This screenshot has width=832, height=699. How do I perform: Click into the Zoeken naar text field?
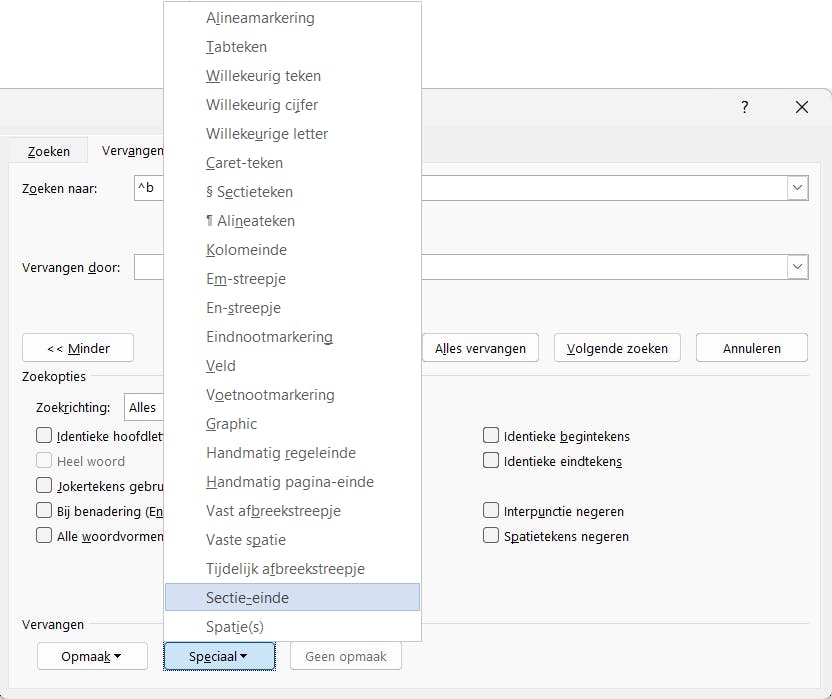[x=600, y=188]
